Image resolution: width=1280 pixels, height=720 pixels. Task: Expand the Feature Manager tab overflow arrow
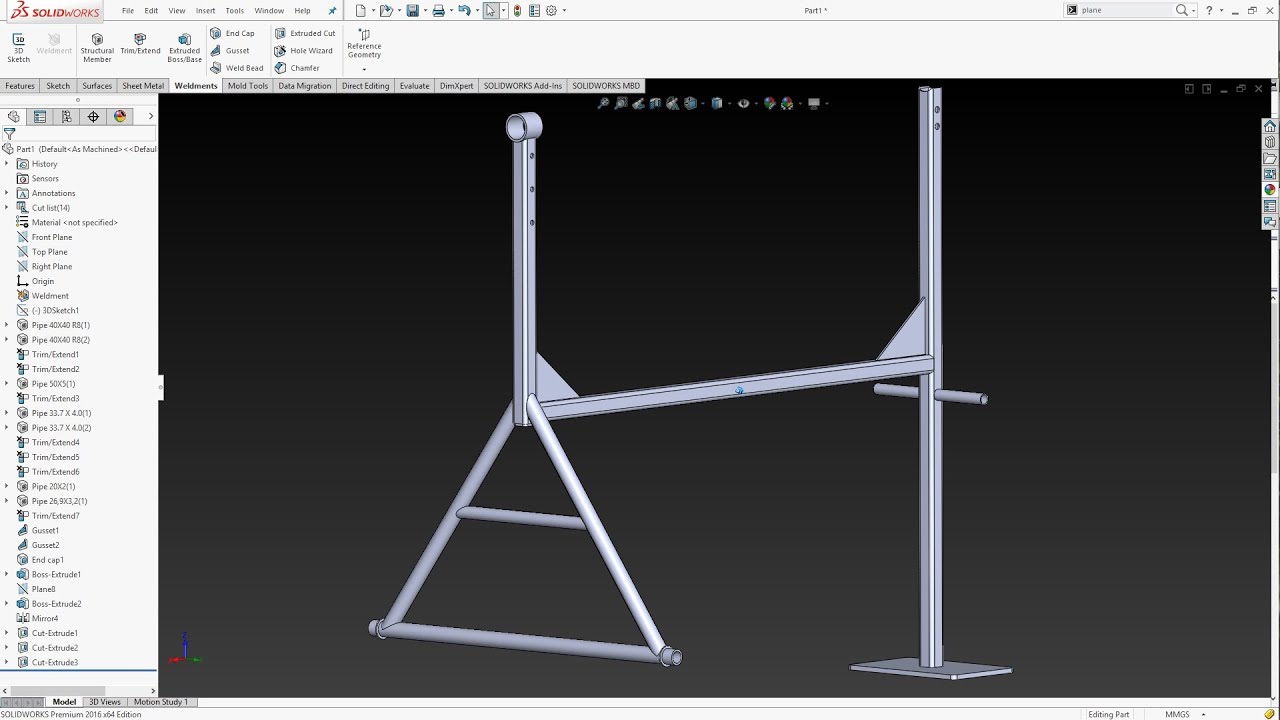(151, 117)
